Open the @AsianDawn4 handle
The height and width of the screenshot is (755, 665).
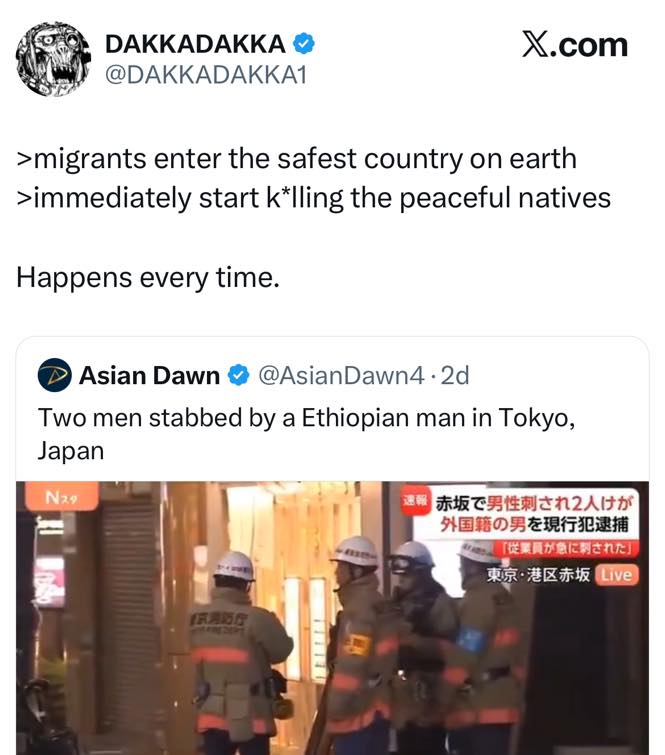click(341, 376)
